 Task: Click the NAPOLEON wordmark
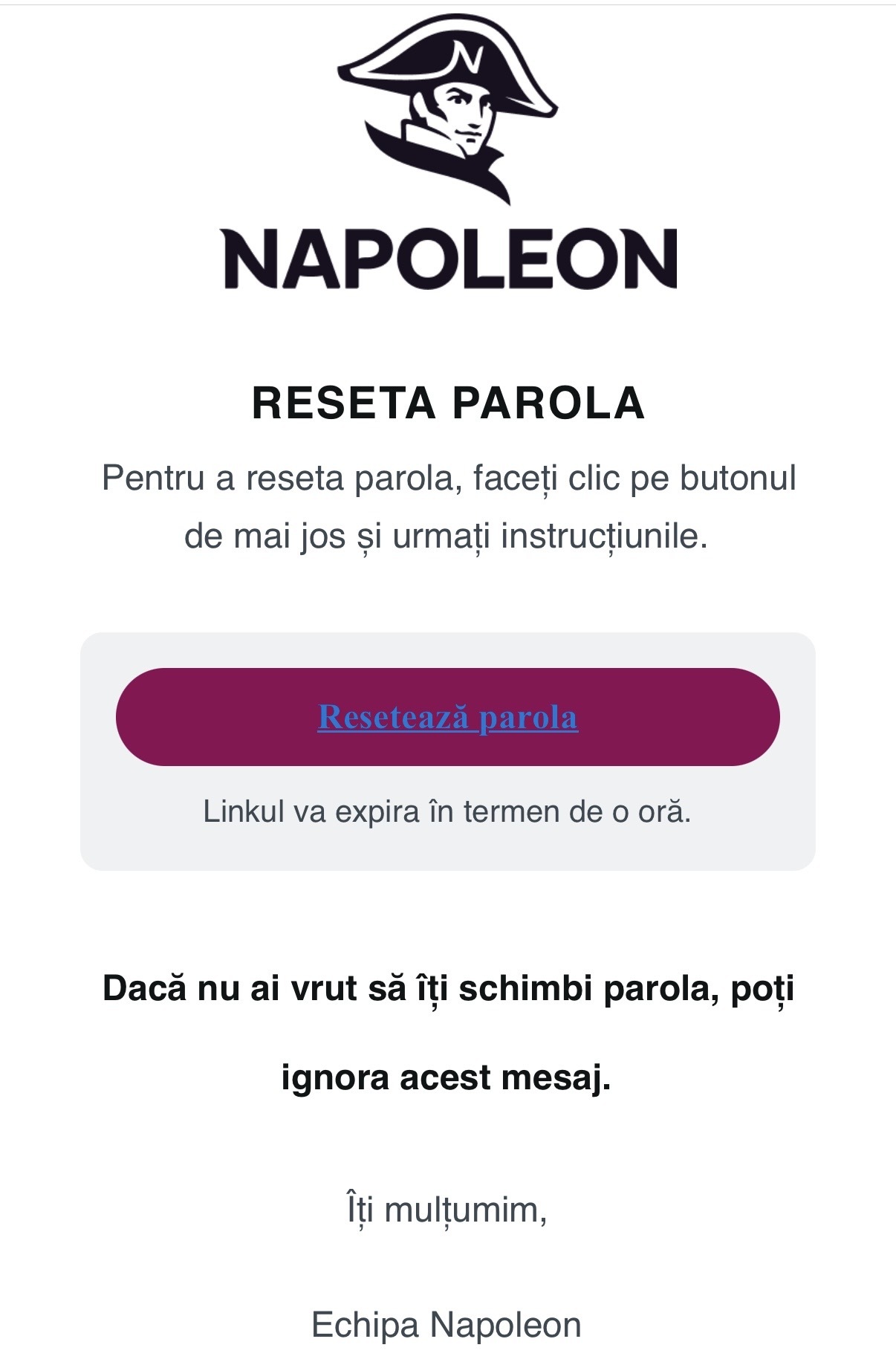(x=450, y=258)
